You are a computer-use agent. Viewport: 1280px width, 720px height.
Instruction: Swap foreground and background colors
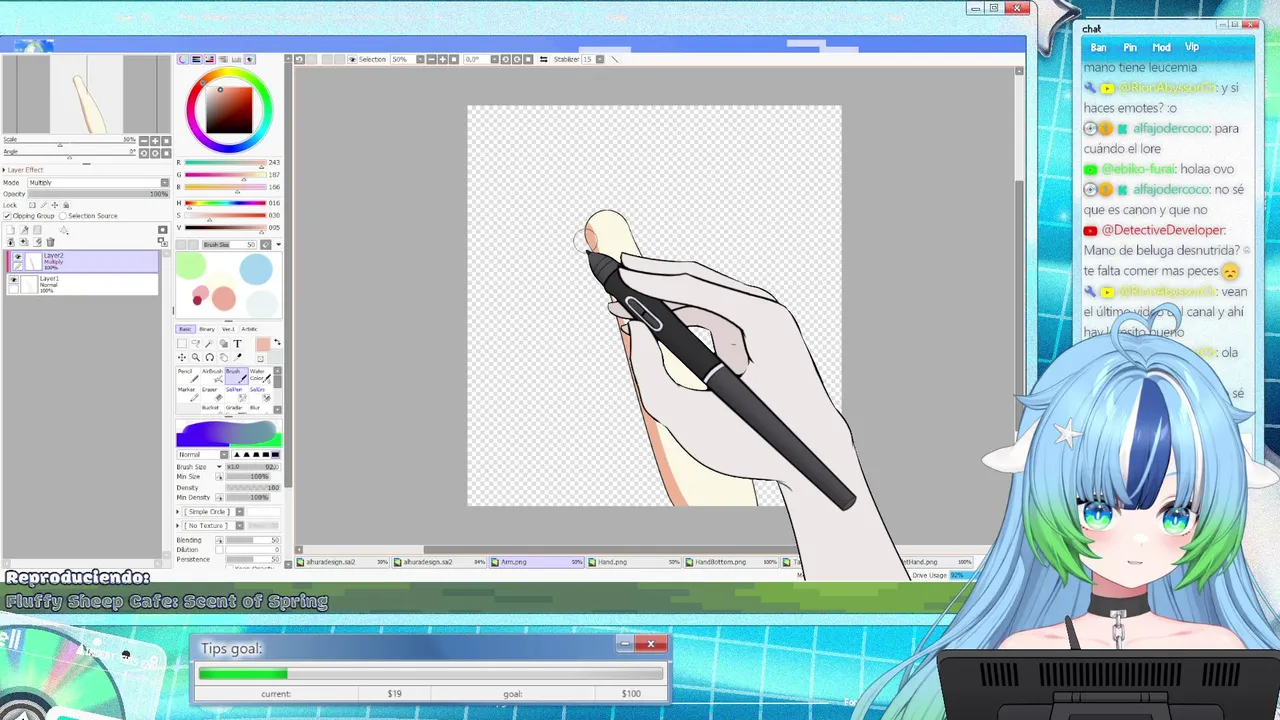(277, 342)
